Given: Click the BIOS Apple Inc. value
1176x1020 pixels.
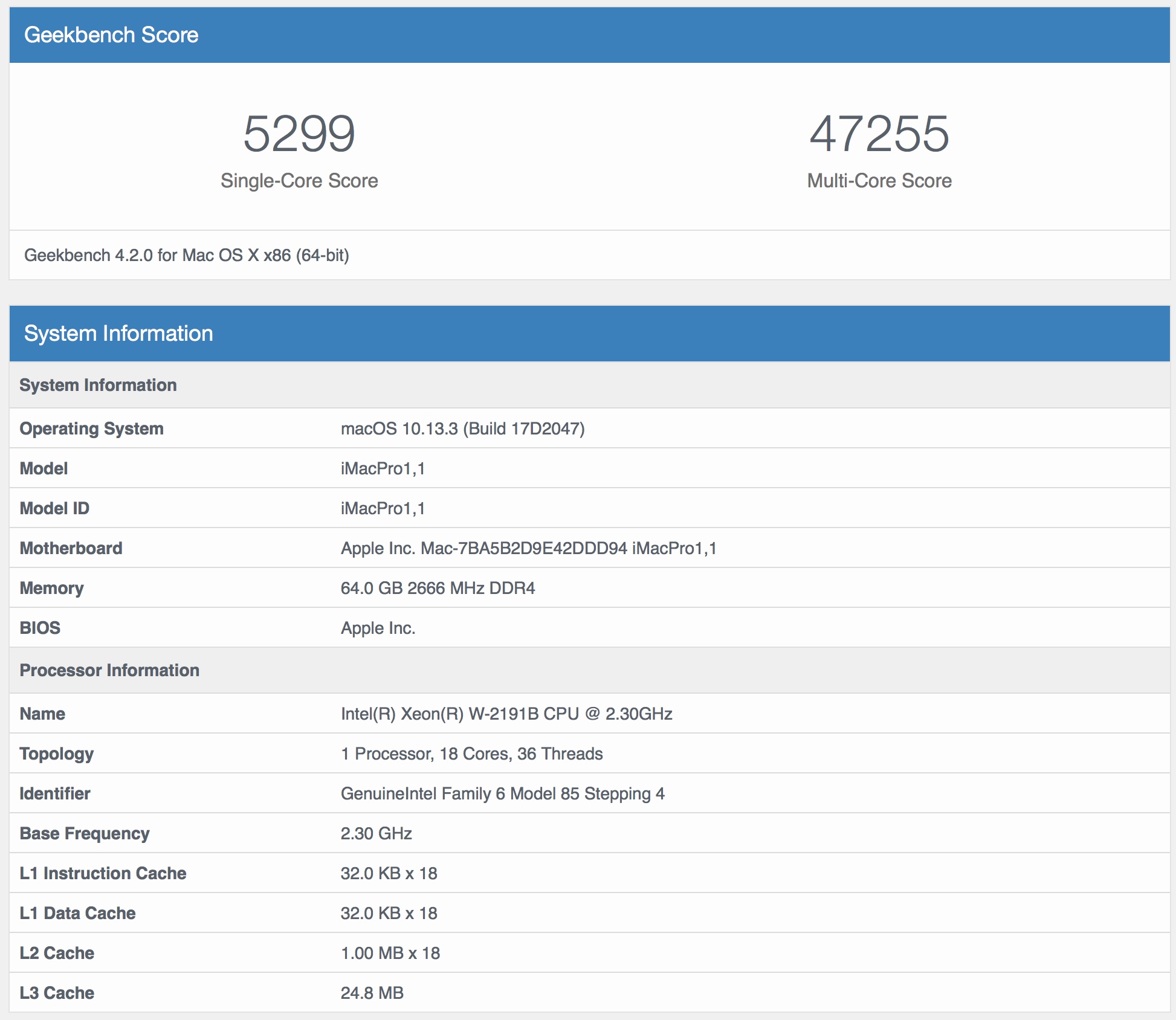Looking at the screenshot, I should point(378,628).
